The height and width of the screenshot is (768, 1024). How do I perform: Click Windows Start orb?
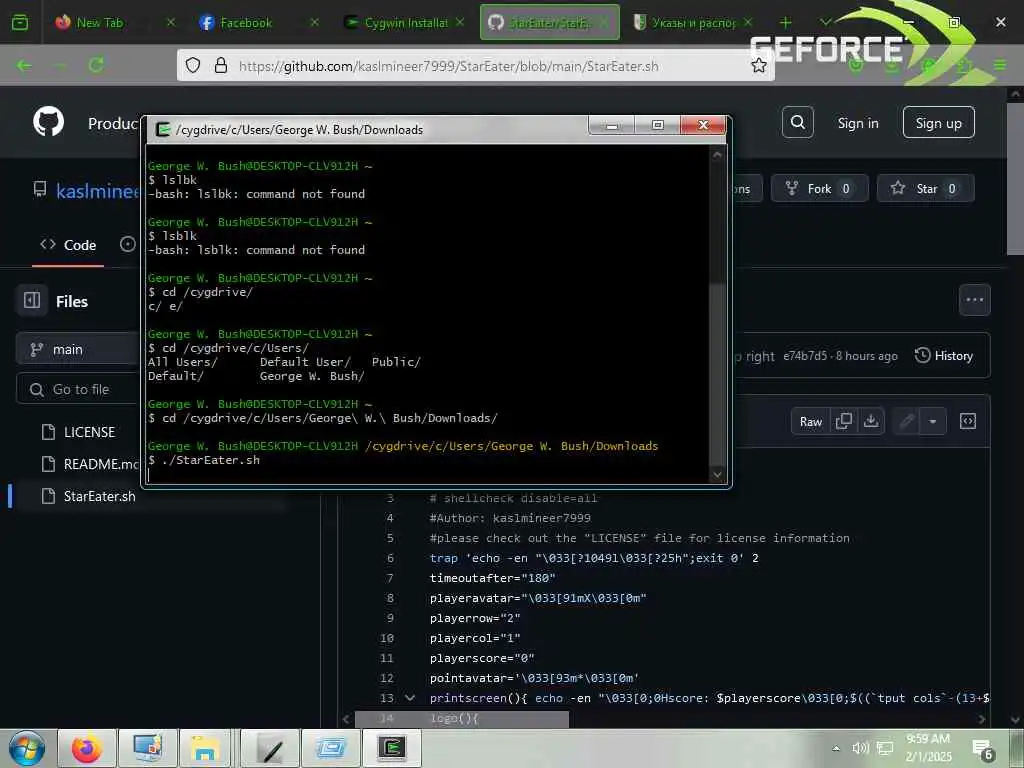(x=27, y=748)
